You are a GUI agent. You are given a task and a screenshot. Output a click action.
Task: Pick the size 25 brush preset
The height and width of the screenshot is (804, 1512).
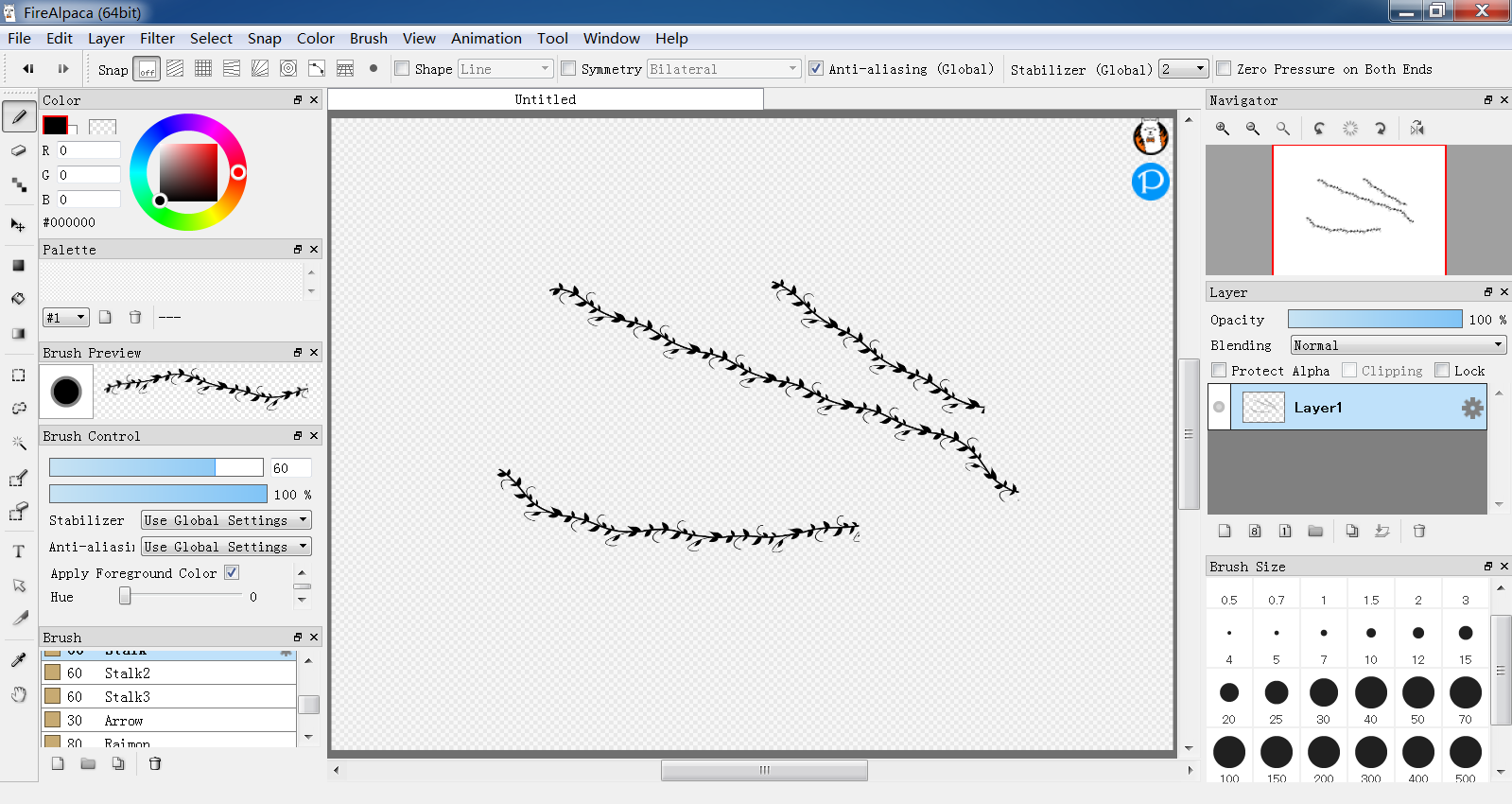(x=1276, y=693)
